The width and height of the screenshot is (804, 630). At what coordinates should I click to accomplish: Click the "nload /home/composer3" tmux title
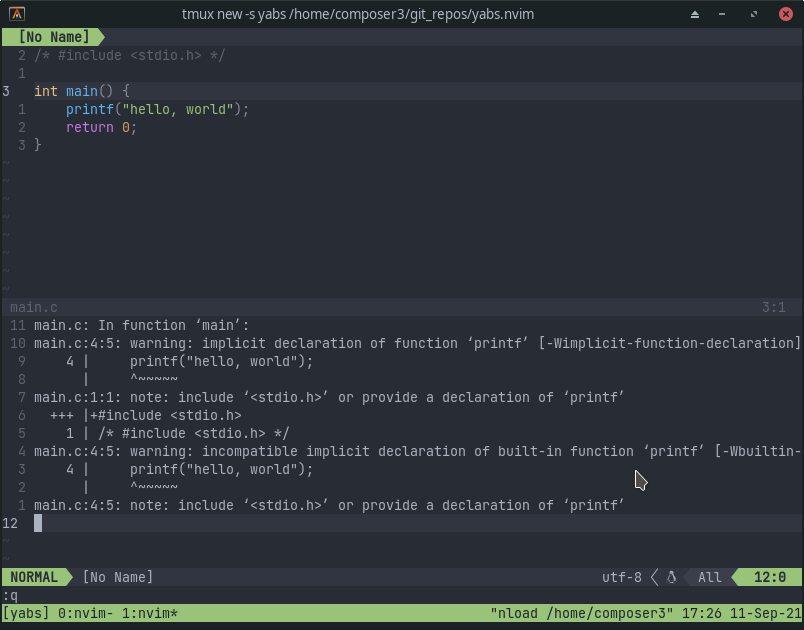point(581,613)
